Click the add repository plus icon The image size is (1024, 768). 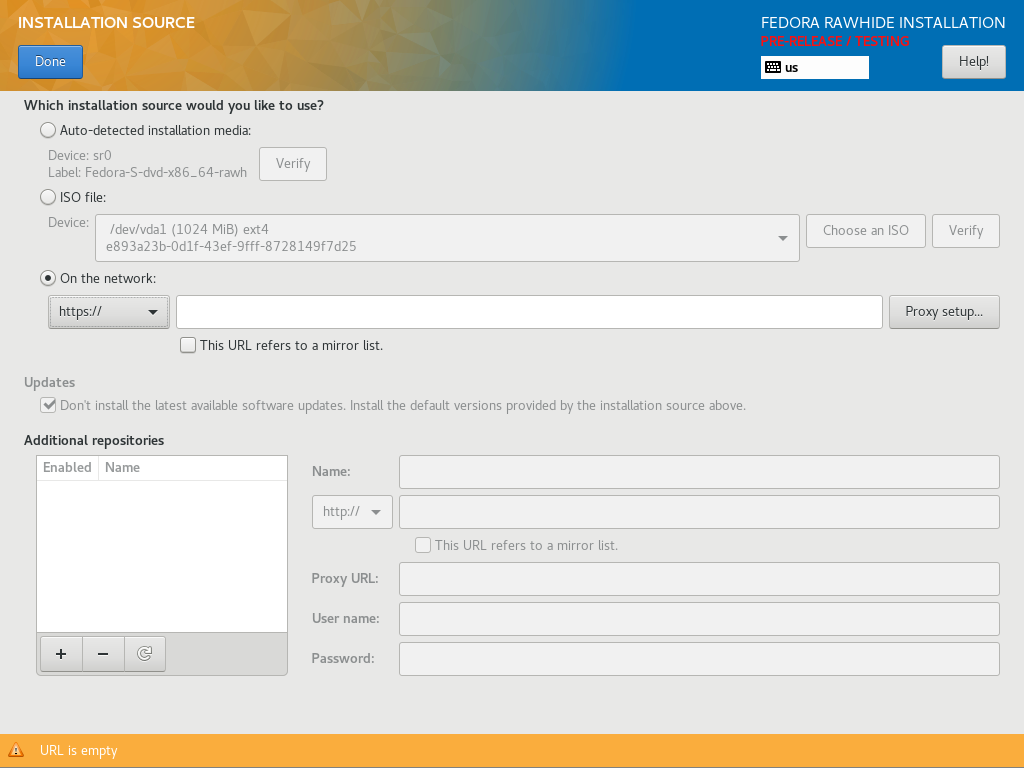[x=61, y=654]
